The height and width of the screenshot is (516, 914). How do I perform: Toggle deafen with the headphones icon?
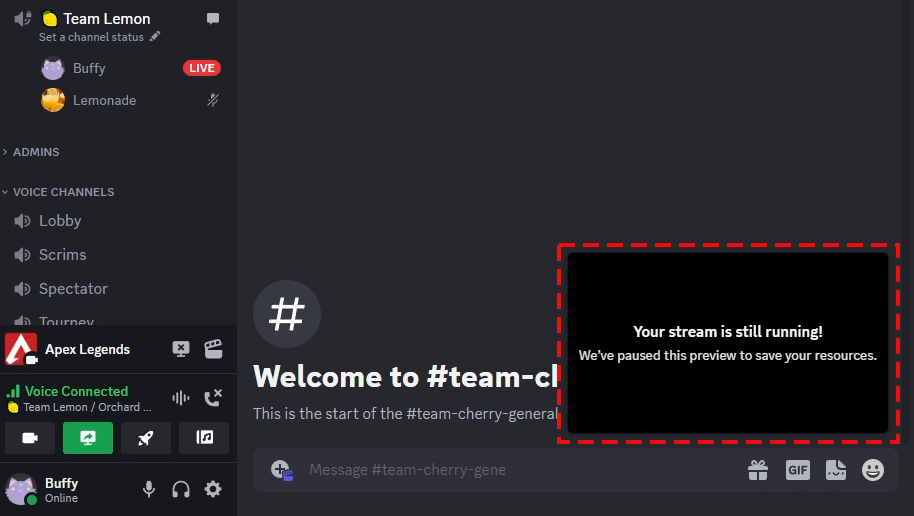pos(181,489)
